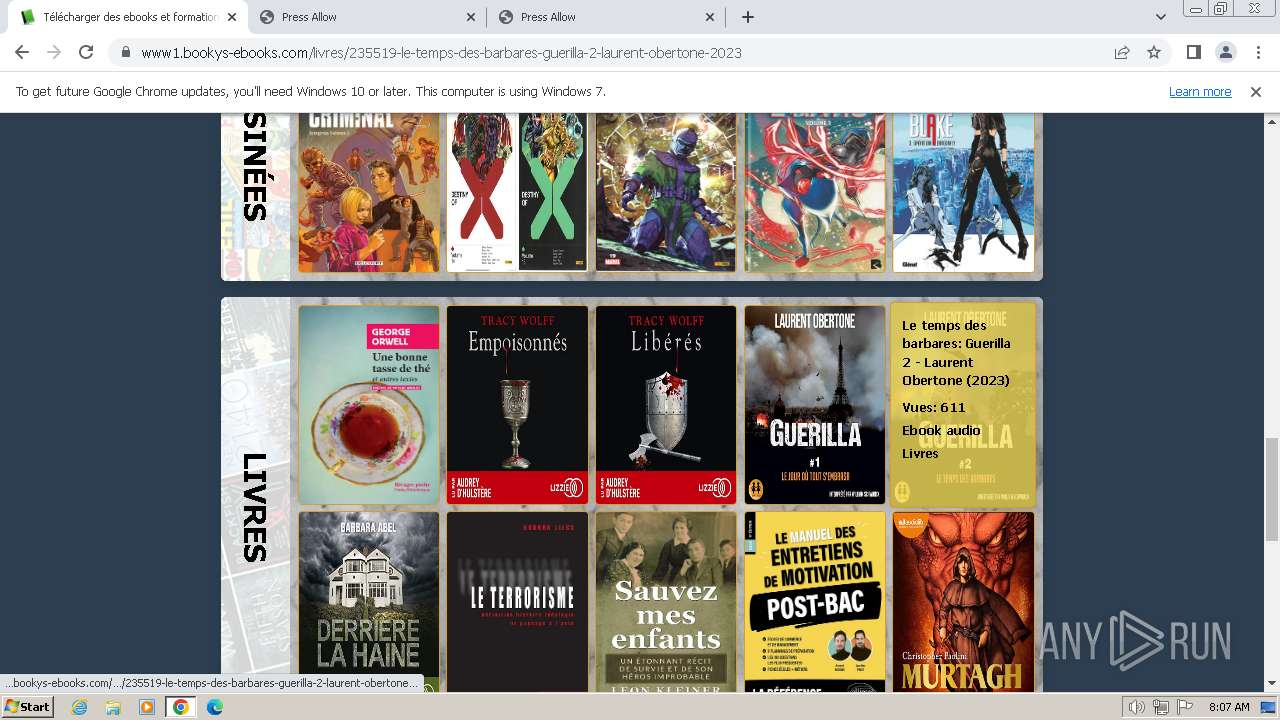Image resolution: width=1280 pixels, height=720 pixels.
Task: Open the Le Terrorisme book cover
Action: [x=517, y=602]
